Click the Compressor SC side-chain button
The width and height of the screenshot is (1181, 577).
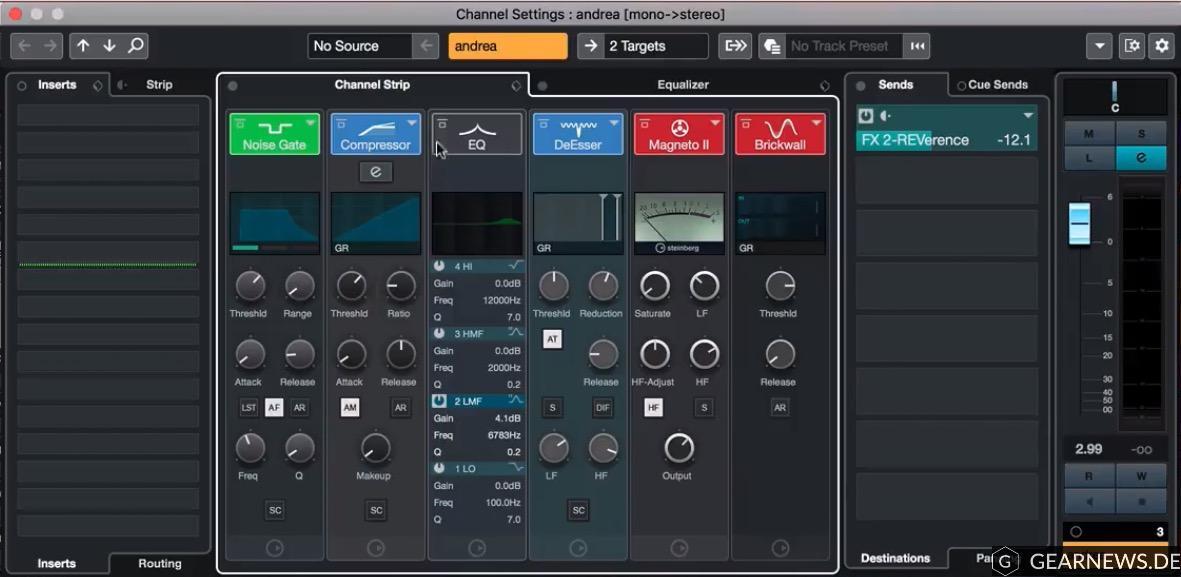(376, 510)
